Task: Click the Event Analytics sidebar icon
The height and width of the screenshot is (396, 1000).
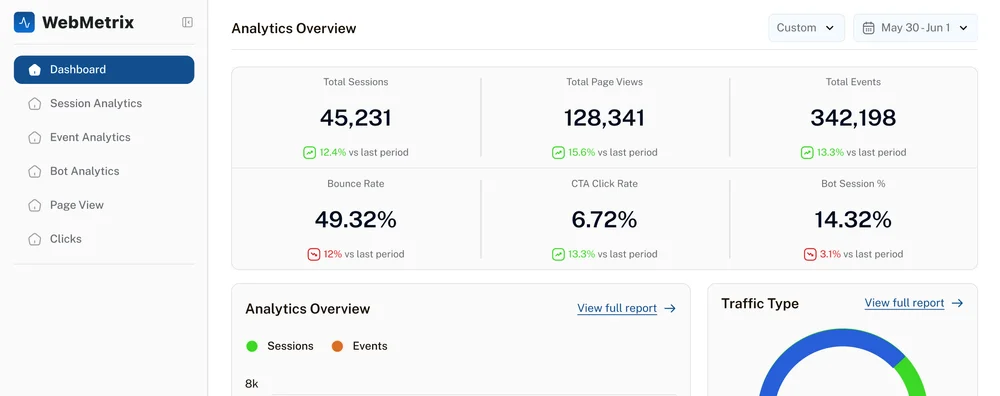Action: [x=34, y=137]
